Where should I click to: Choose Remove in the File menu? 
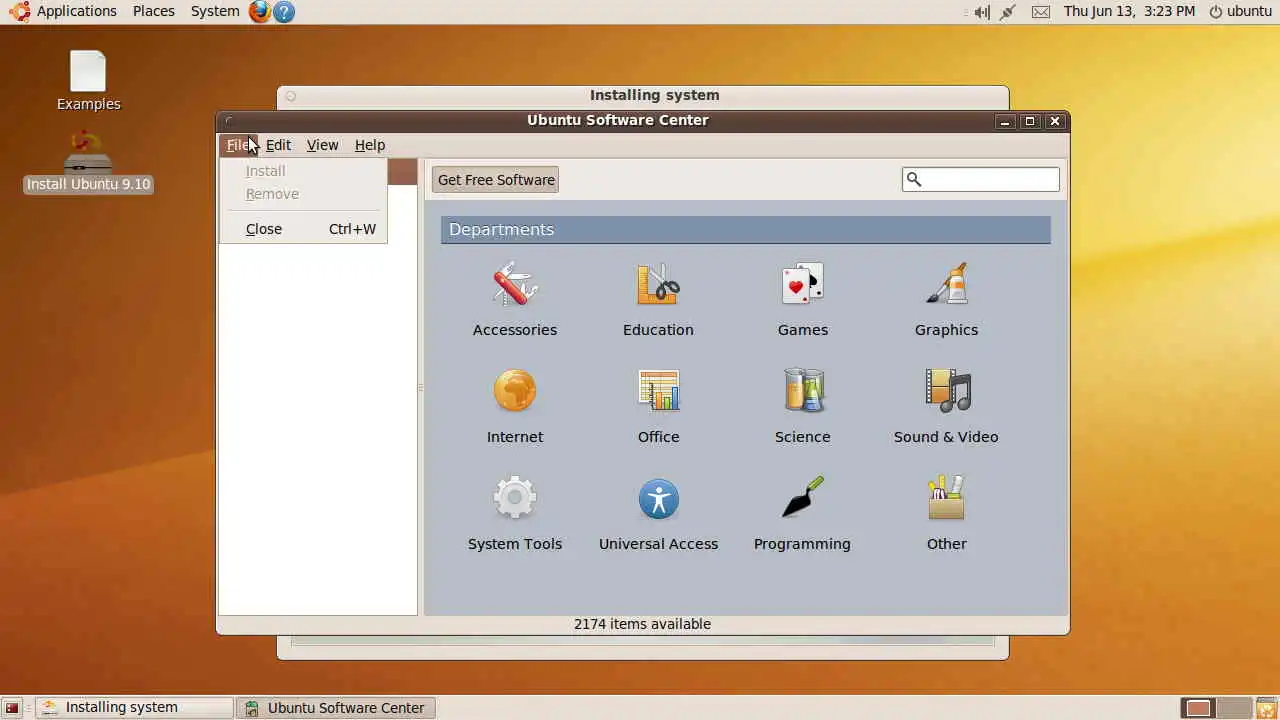pos(303,194)
